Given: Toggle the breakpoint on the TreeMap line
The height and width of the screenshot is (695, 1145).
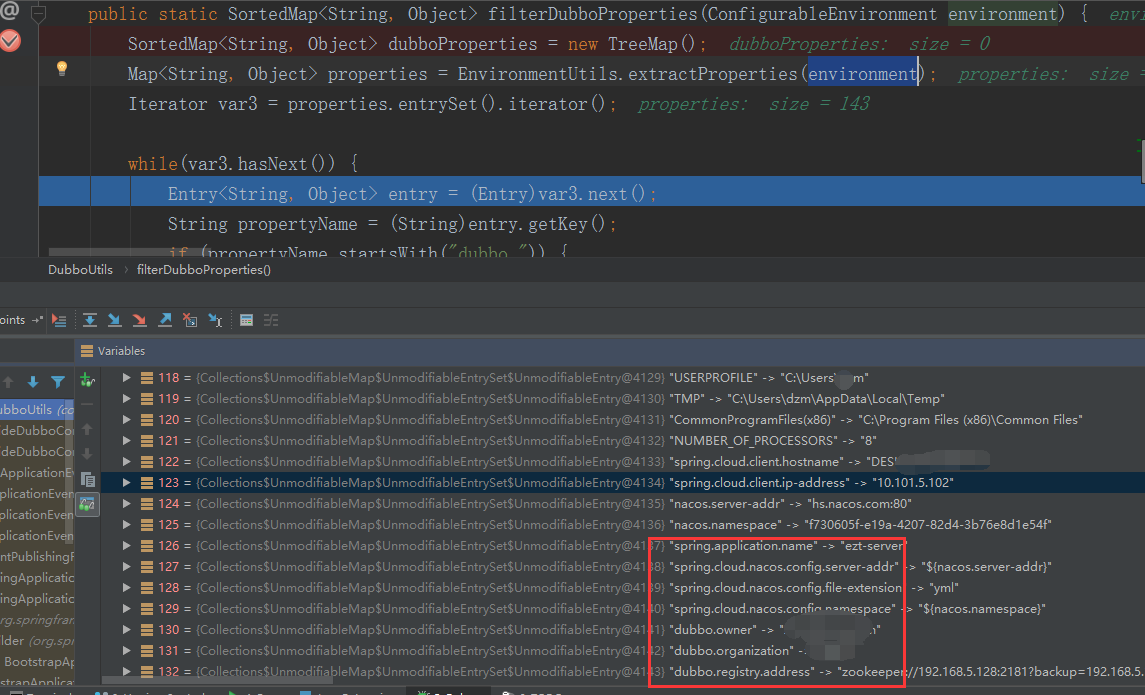Looking at the screenshot, I should pos(10,41).
